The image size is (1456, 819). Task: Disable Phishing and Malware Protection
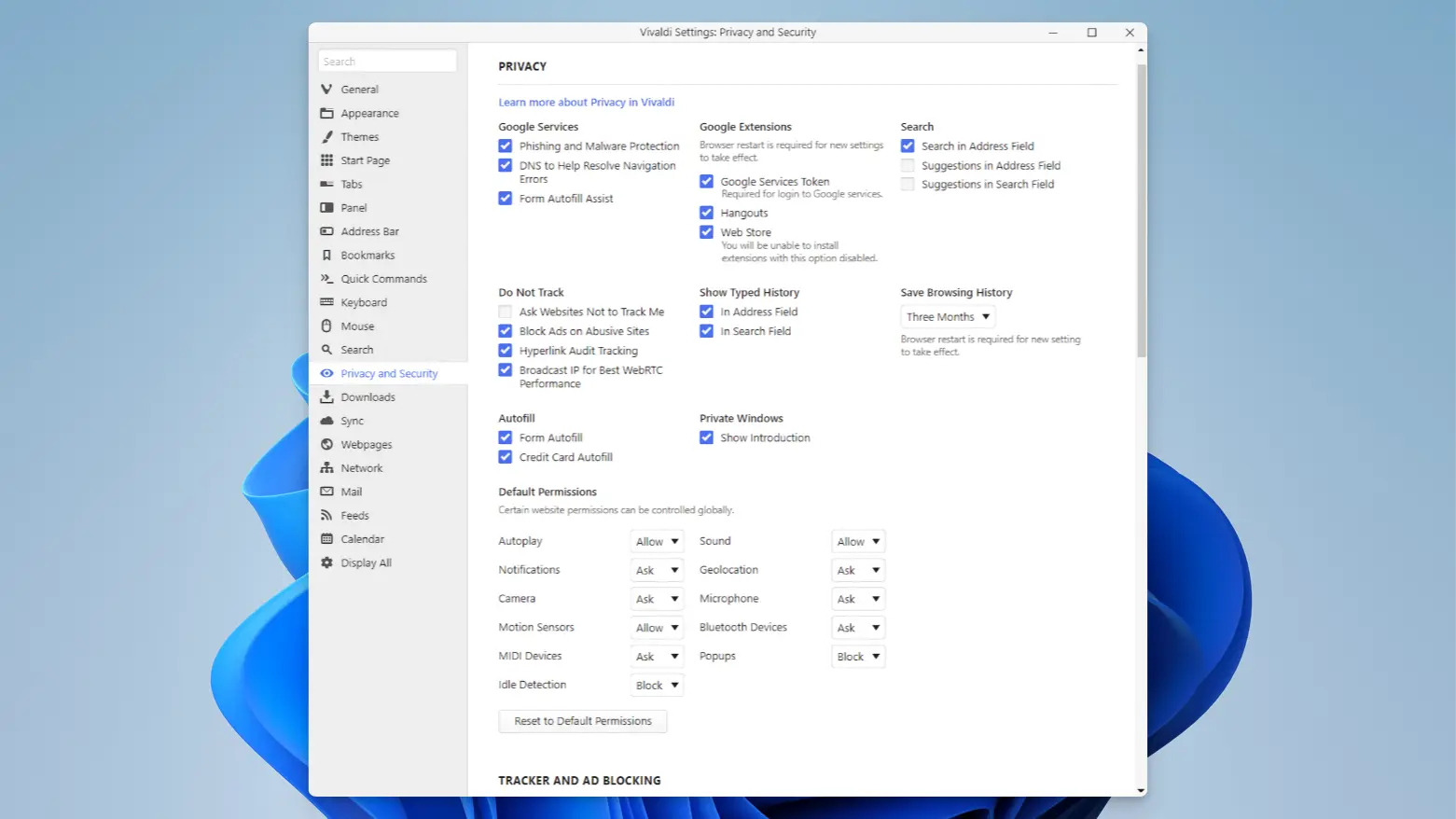(505, 146)
